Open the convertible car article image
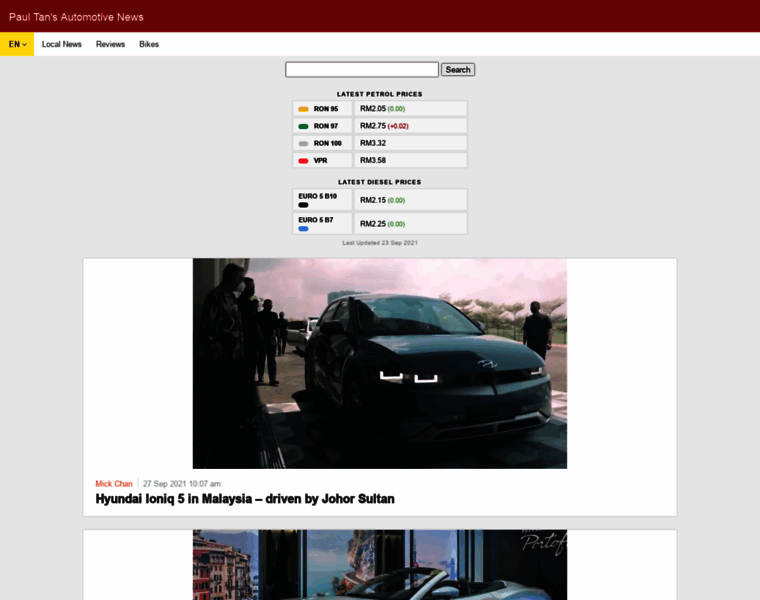 pos(380,565)
